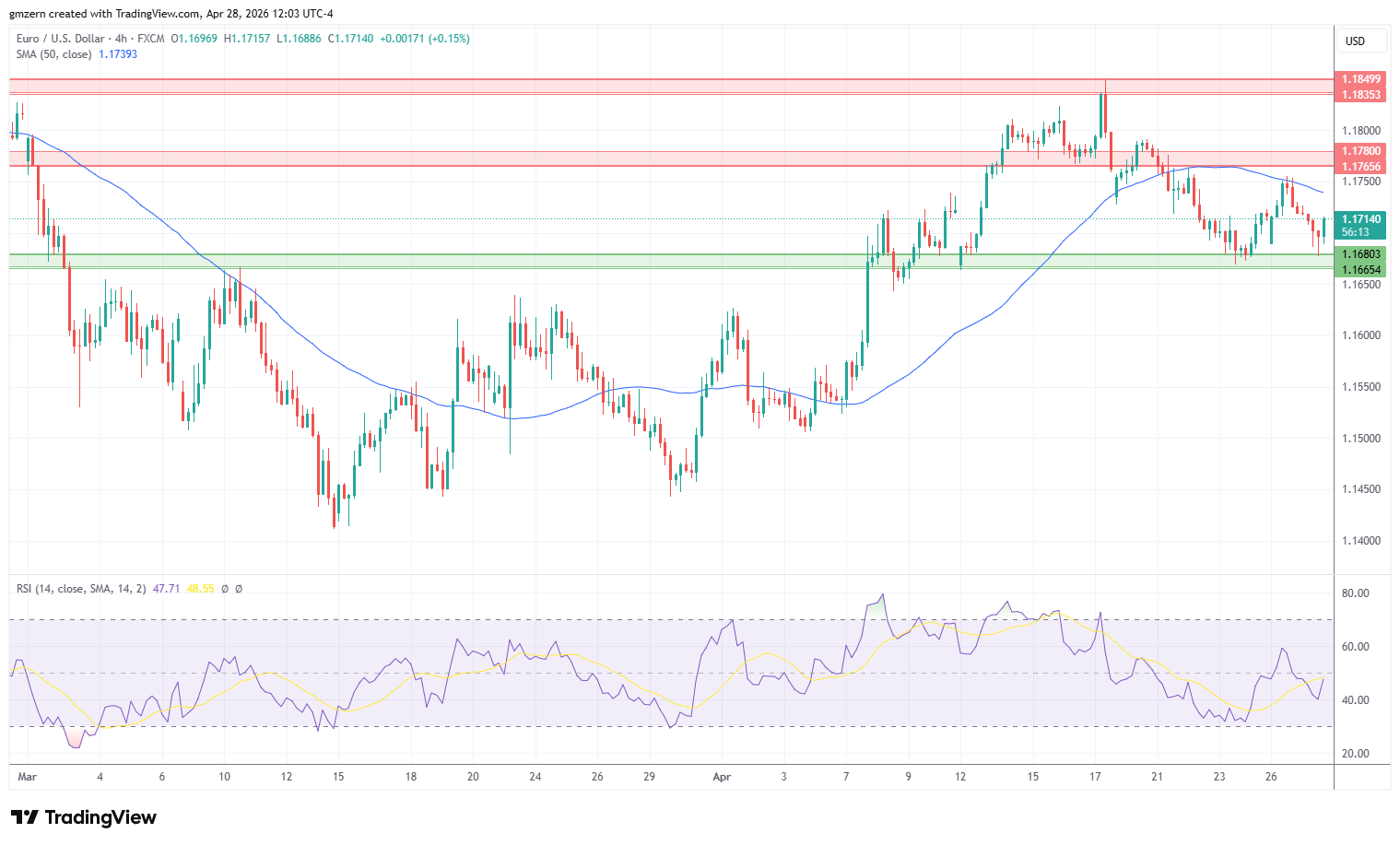The height and width of the screenshot is (845, 1400).
Task: Click the SMA value 1.17393
Action: point(118,54)
